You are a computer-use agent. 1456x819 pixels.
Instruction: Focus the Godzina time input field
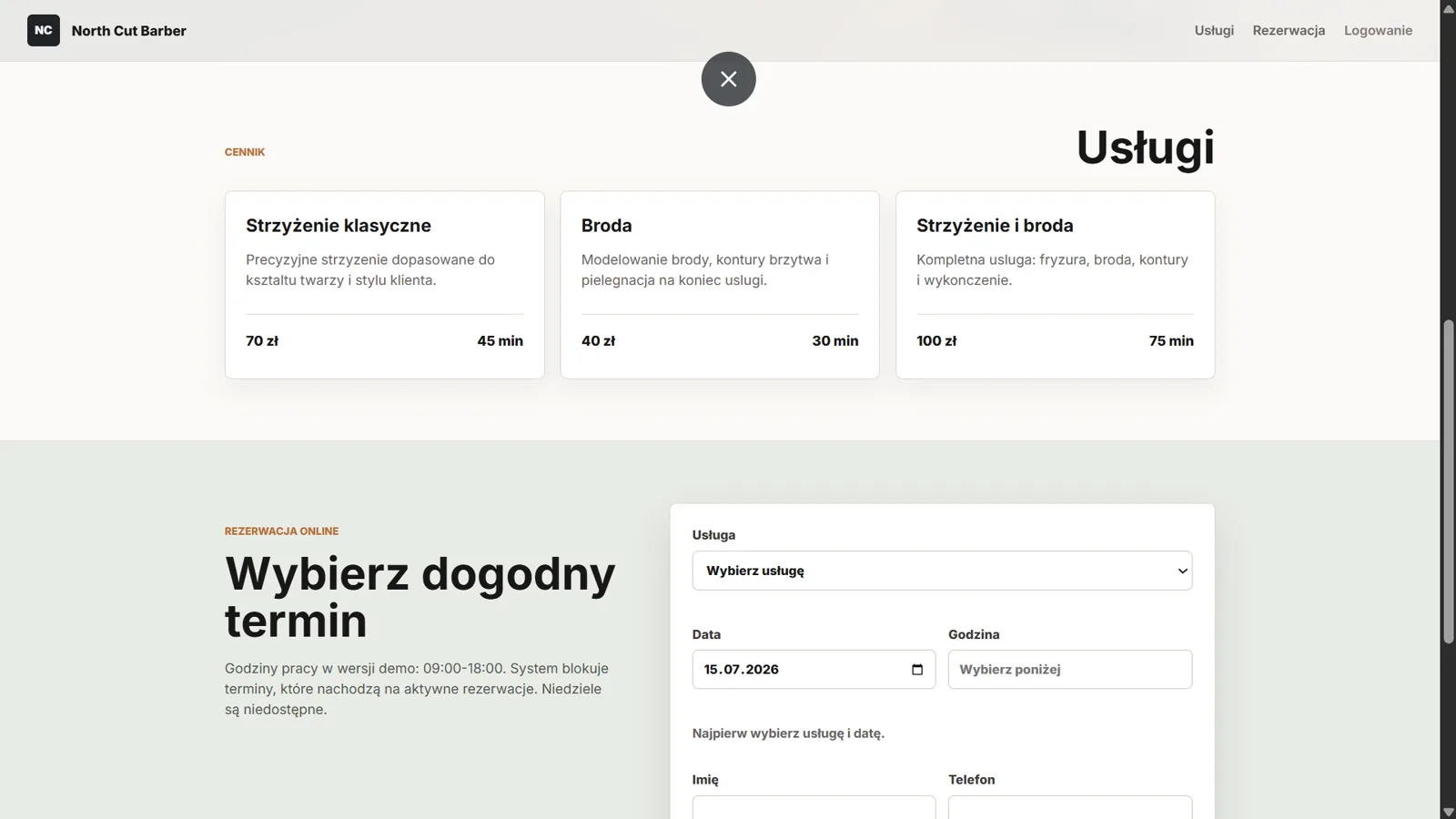tap(1070, 670)
